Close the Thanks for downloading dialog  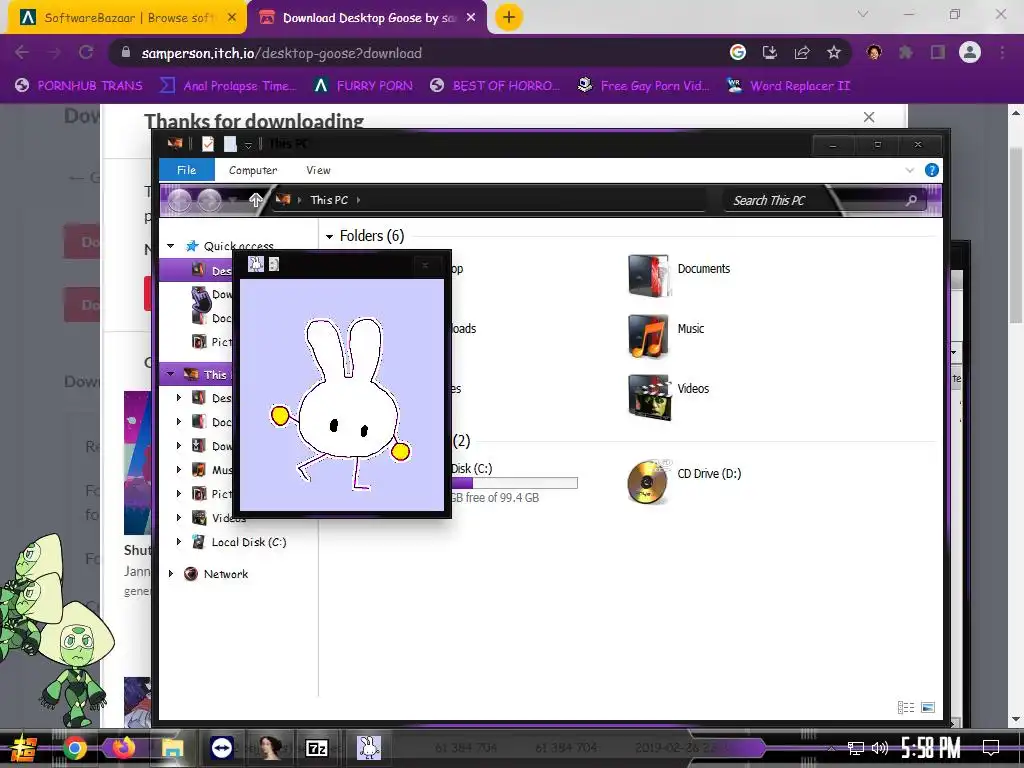click(869, 117)
